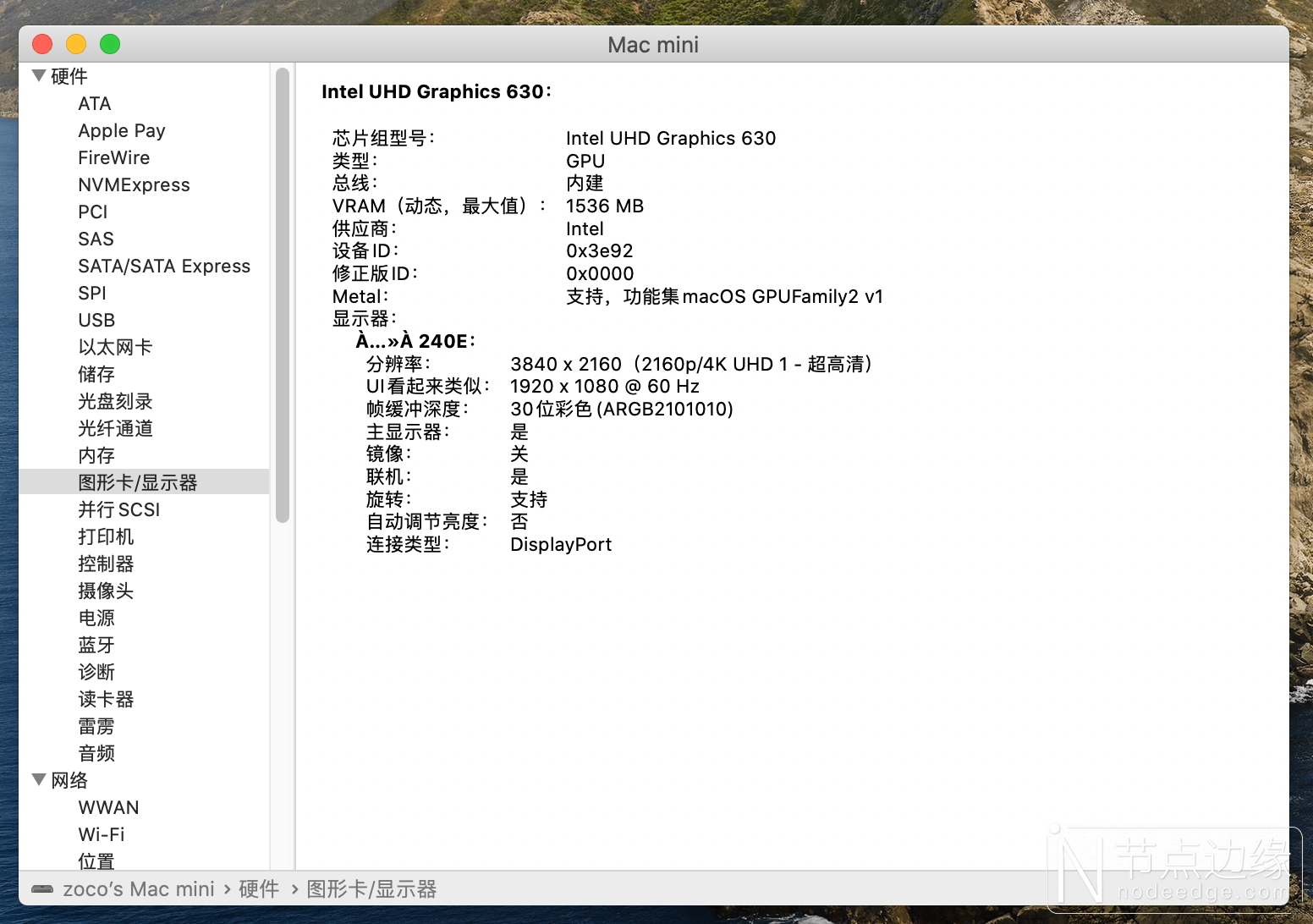Image resolution: width=1313 pixels, height=924 pixels.
Task: Choose 控制器 in the hardware list
Action: (x=106, y=564)
